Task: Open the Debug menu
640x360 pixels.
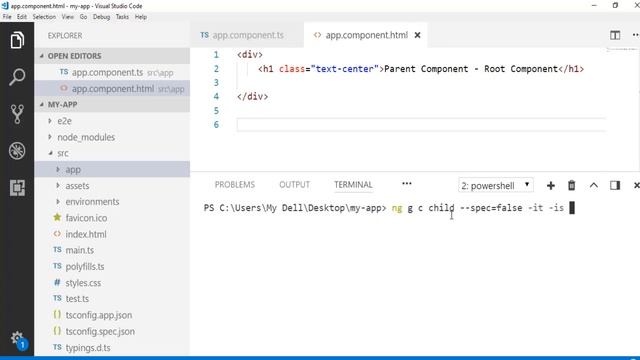Action: pyautogui.click(x=102, y=17)
